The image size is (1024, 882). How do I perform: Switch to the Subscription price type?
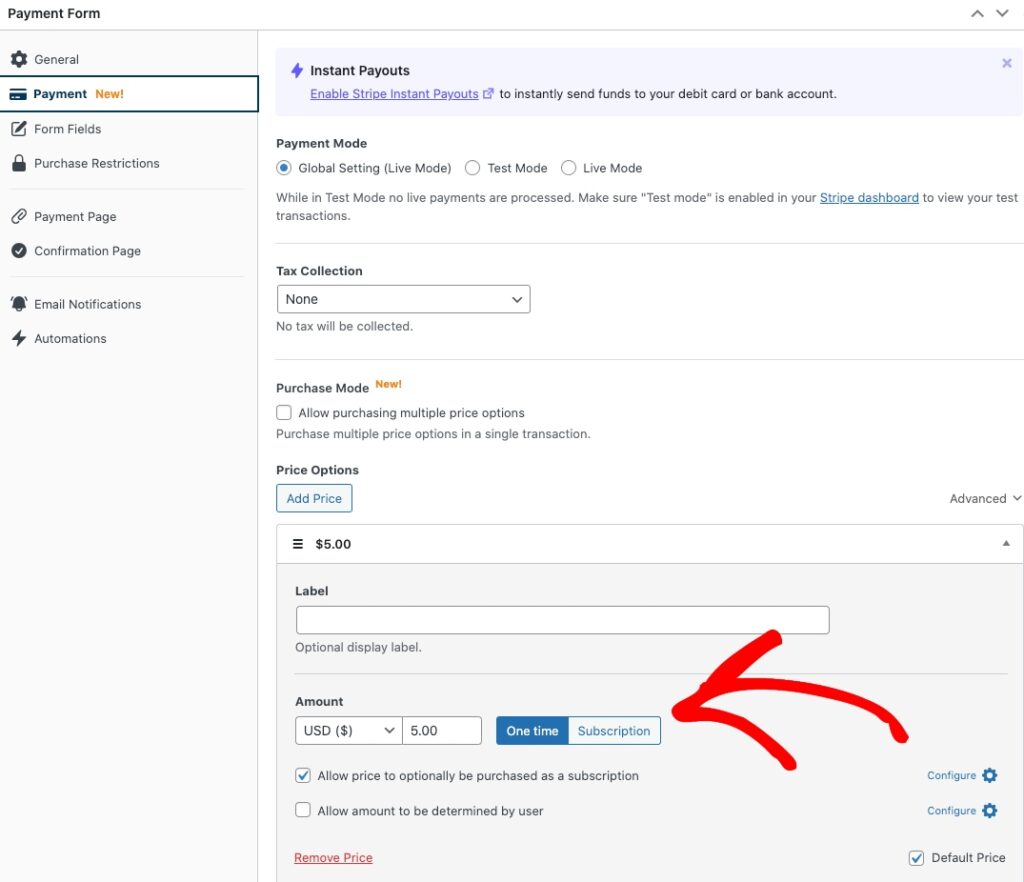[x=614, y=731]
